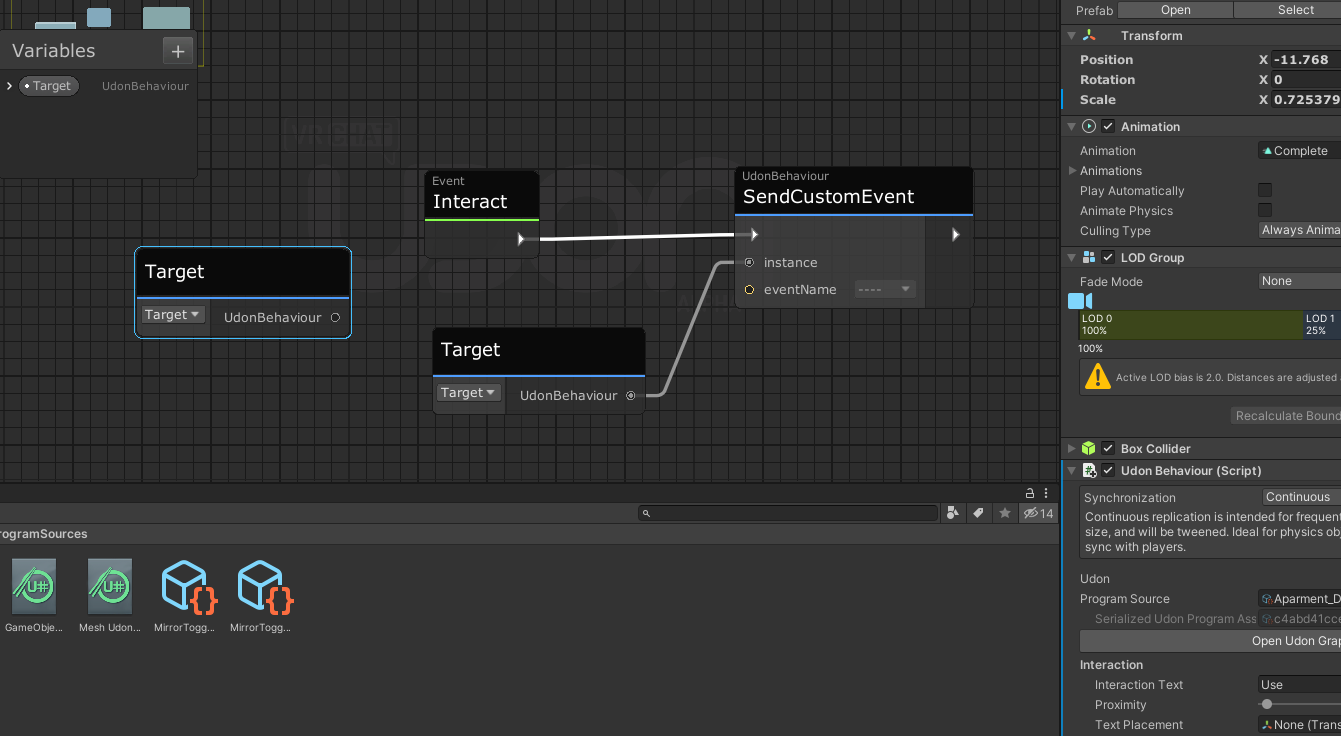Screen dimensions: 1341x736
Task: Open the Synchronization Continuous dropdown
Action: click(x=1300, y=497)
